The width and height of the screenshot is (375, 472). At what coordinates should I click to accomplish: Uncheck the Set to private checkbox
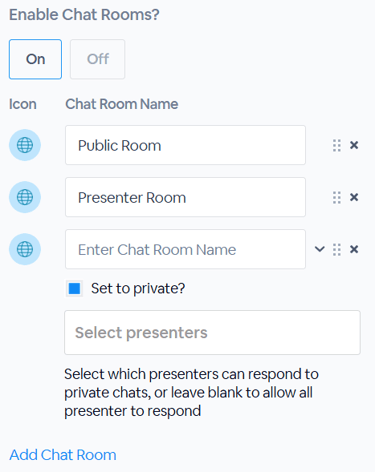(x=74, y=288)
